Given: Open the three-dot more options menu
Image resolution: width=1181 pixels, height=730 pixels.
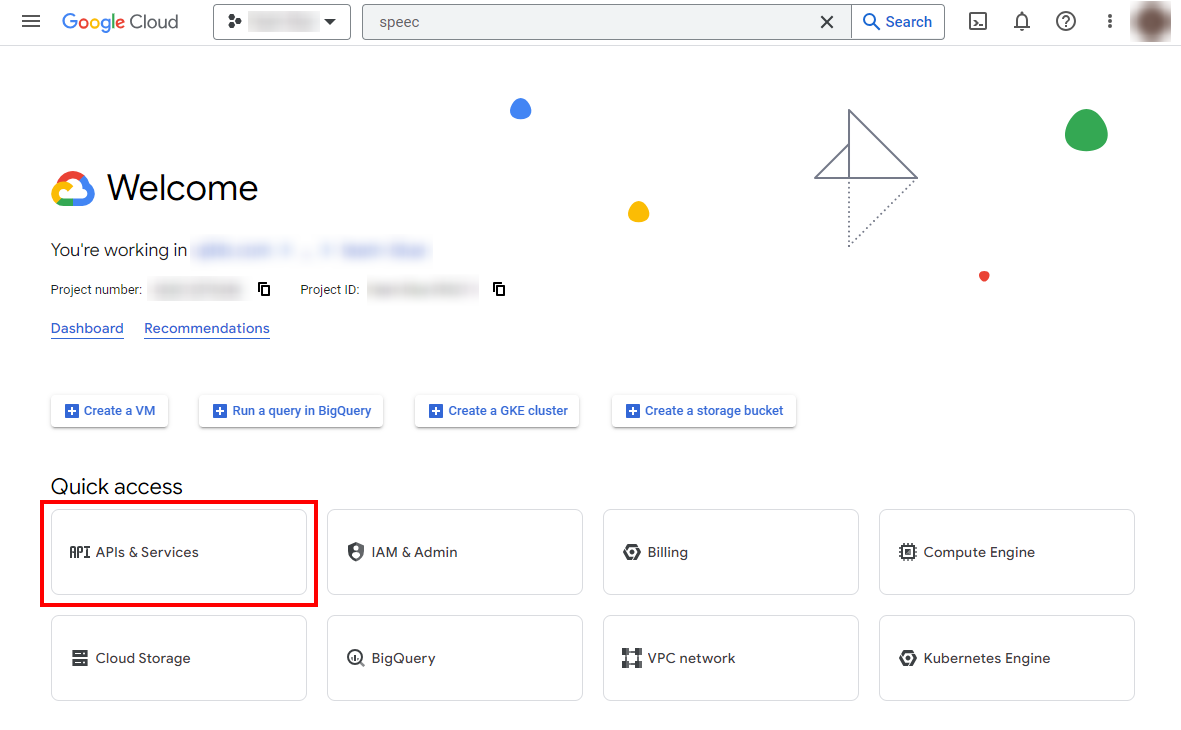Looking at the screenshot, I should 1109,21.
